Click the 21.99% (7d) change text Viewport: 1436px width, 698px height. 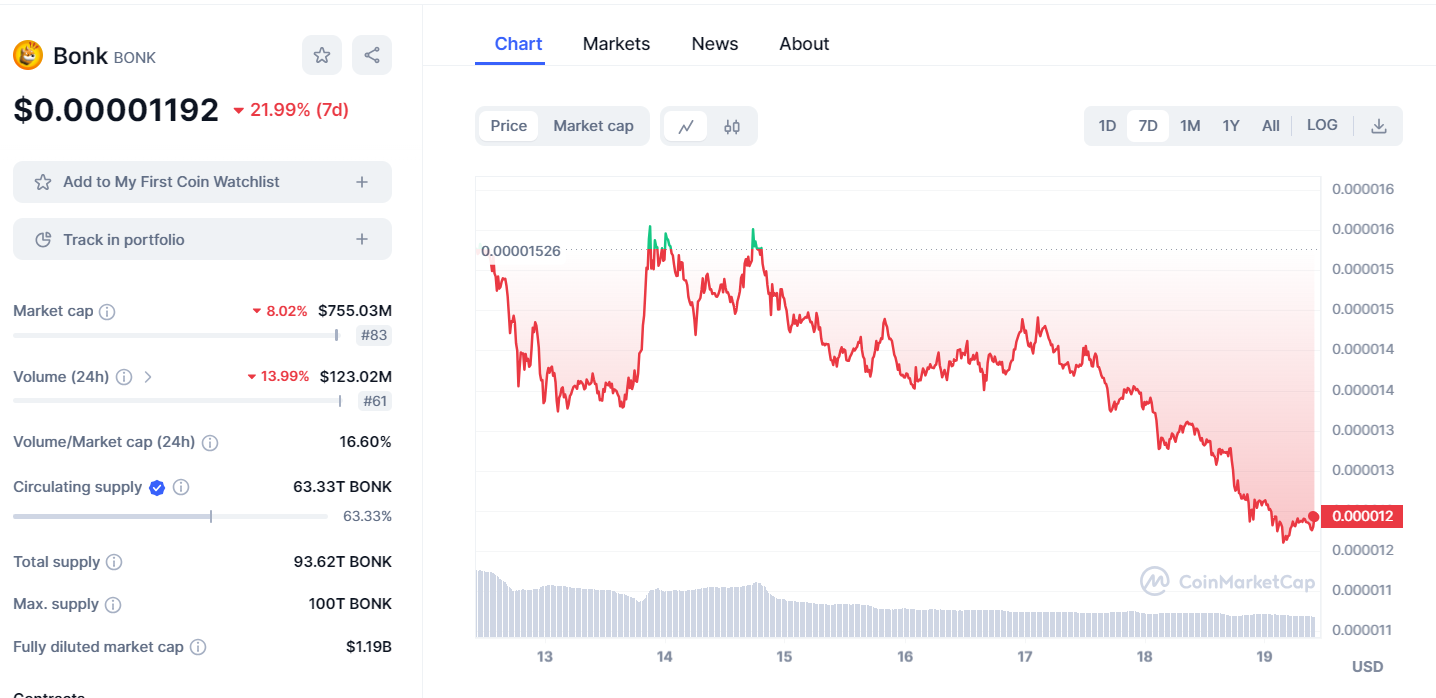pyautogui.click(x=299, y=110)
